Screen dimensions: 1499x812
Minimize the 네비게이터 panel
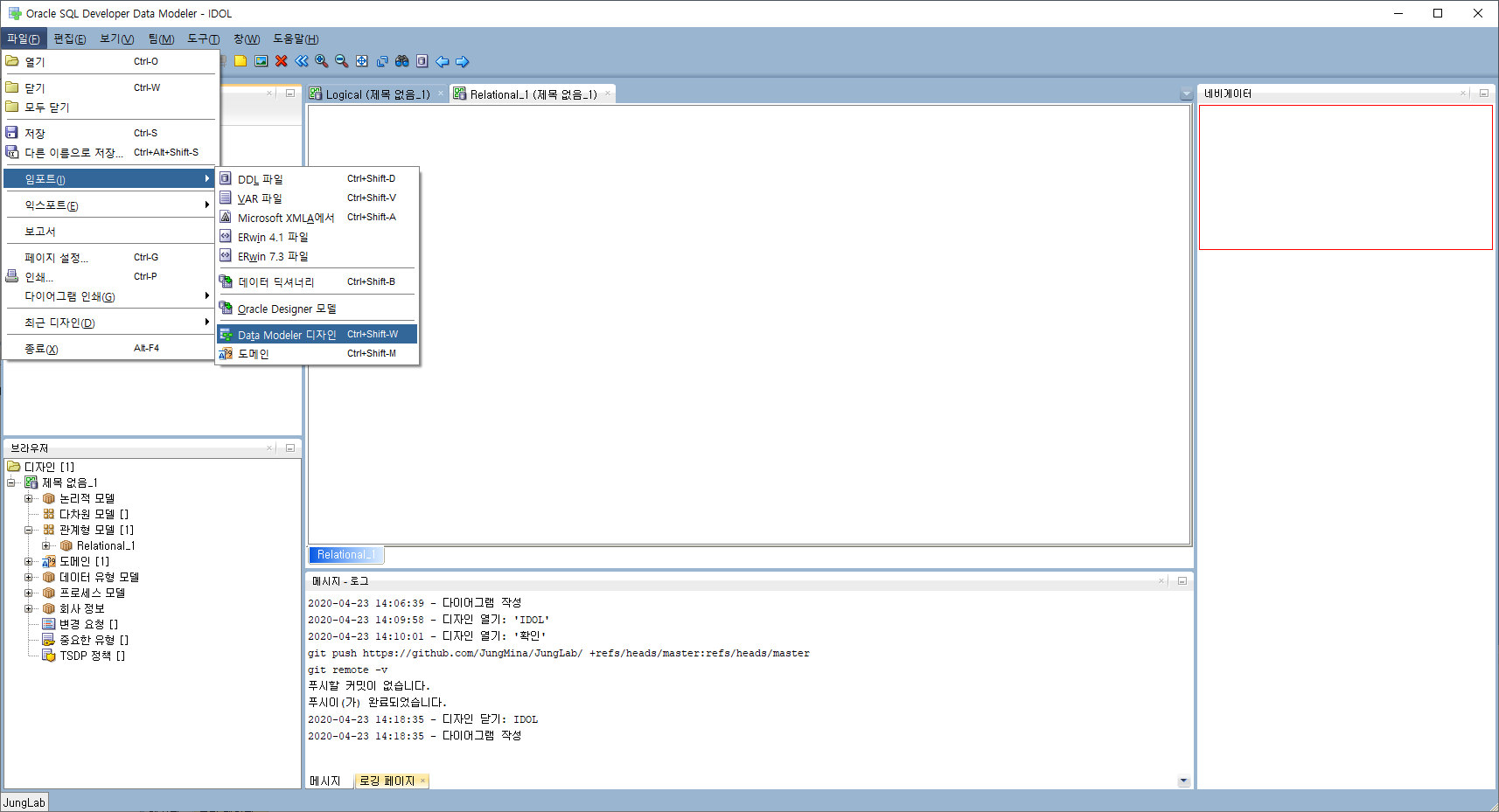(1484, 94)
